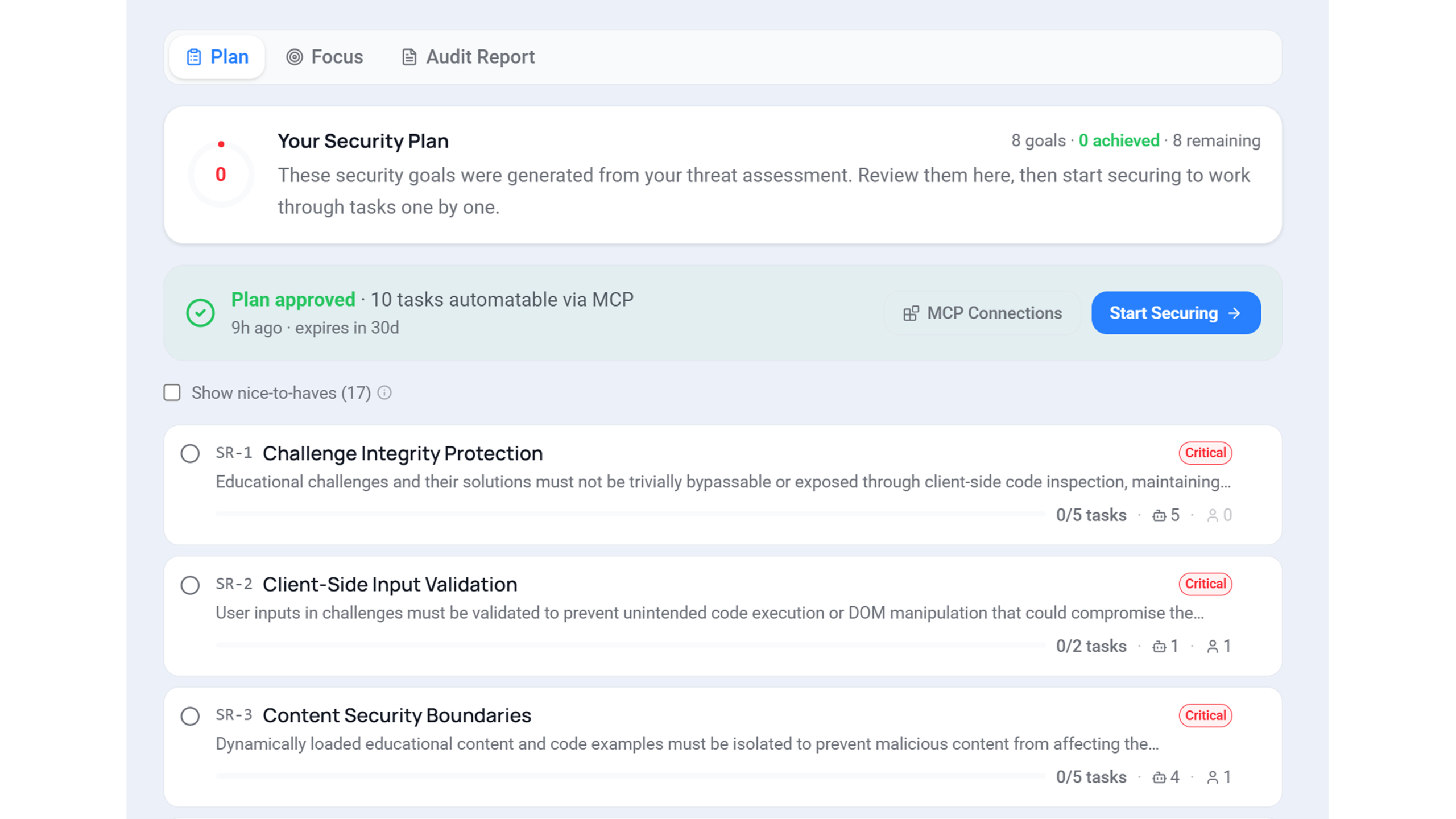Click the arrow icon in Start Securing
This screenshot has width=1456, height=819.
pos(1234,313)
